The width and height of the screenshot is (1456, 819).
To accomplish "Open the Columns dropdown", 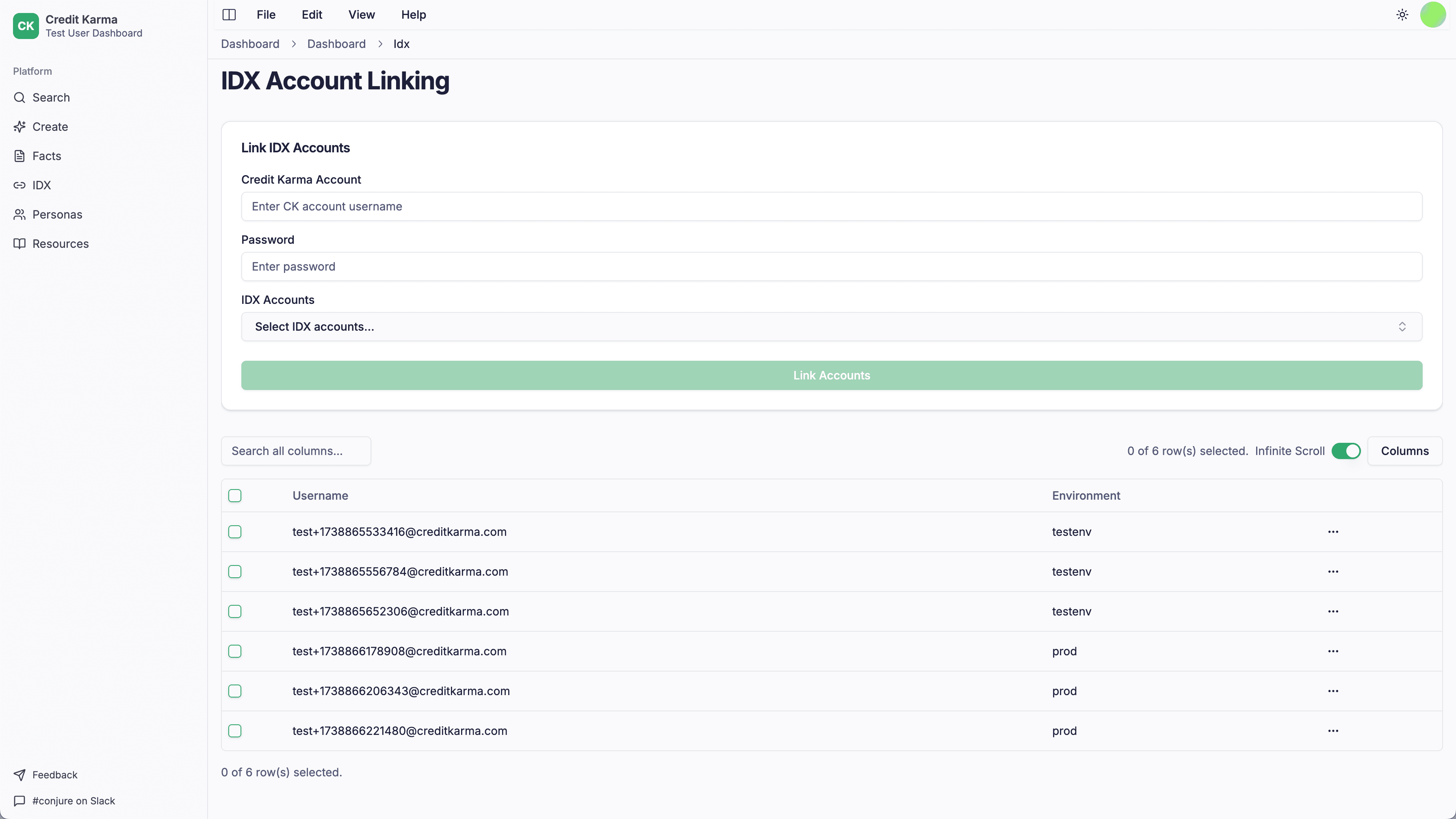I will click(x=1405, y=451).
